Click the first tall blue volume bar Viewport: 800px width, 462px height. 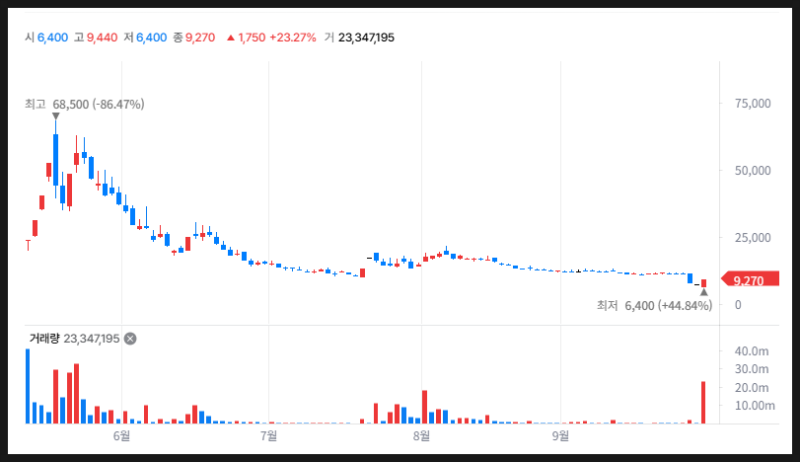[x=28, y=386]
